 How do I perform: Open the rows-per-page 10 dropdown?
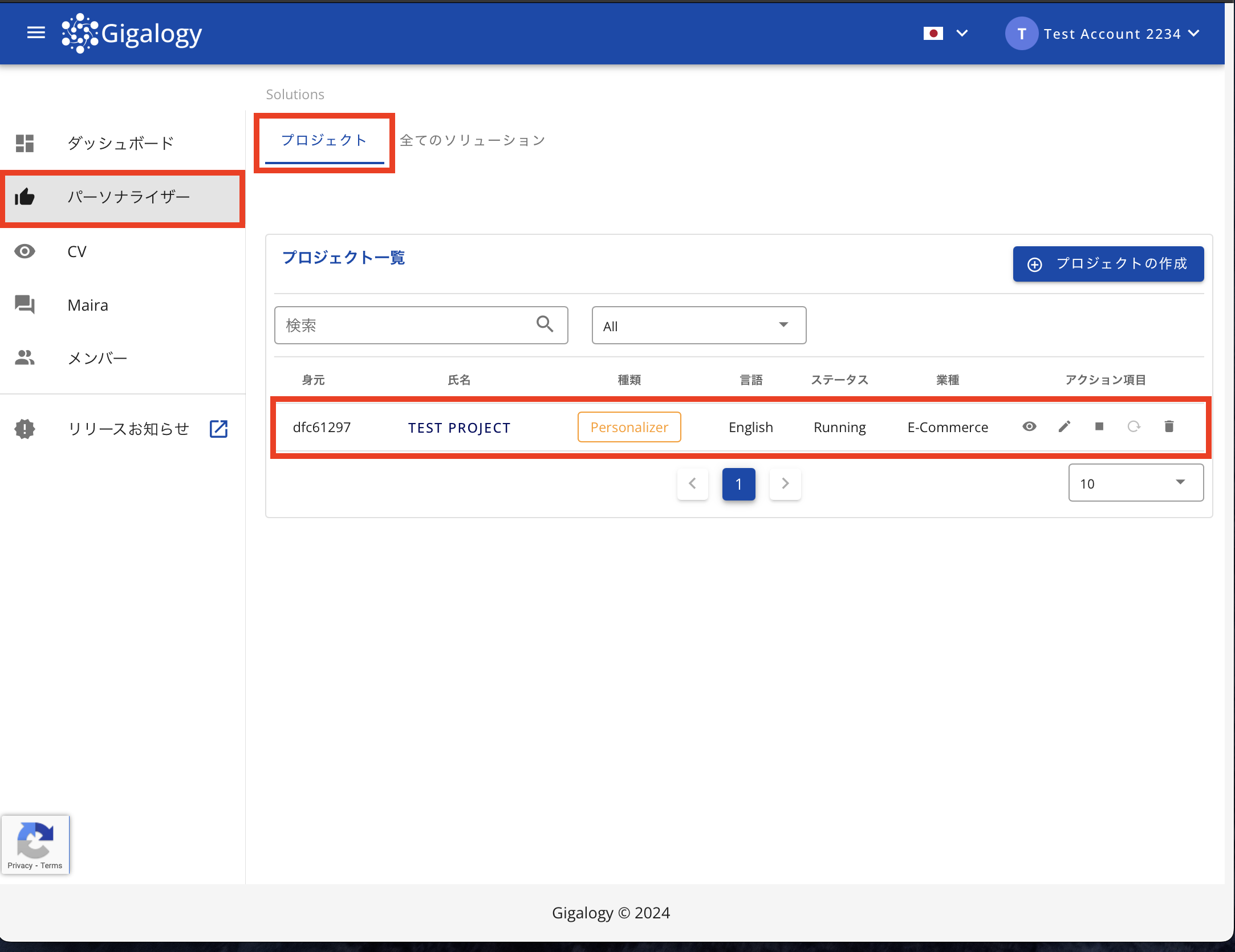click(x=1135, y=483)
